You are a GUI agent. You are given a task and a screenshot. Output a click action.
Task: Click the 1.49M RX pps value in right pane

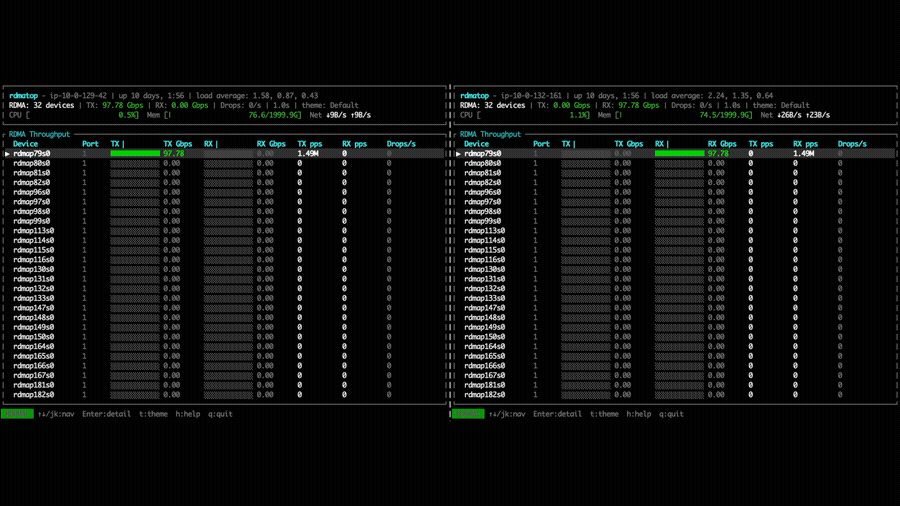(x=804, y=154)
